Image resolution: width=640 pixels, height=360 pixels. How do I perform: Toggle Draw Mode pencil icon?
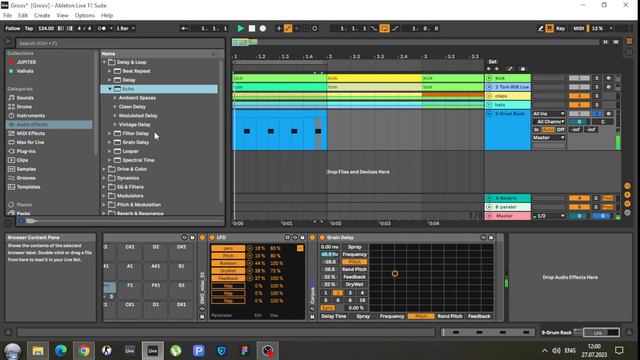click(x=541, y=28)
